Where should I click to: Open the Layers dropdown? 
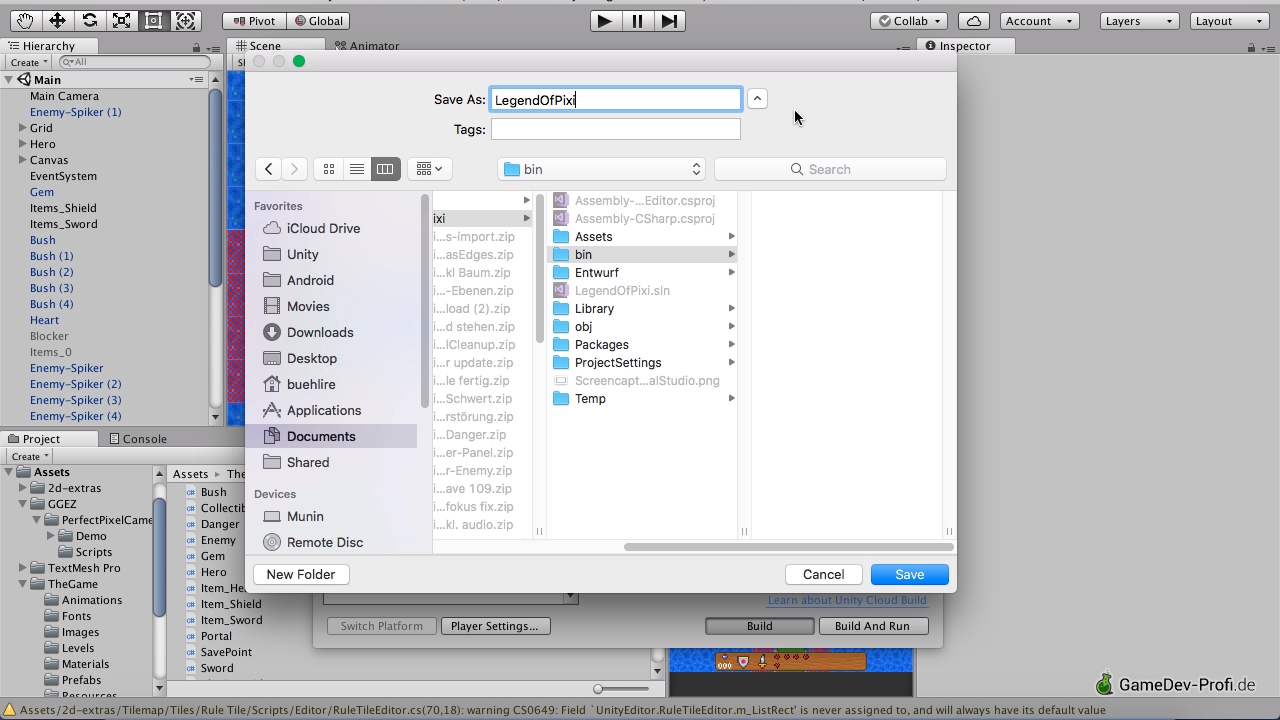coord(1138,20)
